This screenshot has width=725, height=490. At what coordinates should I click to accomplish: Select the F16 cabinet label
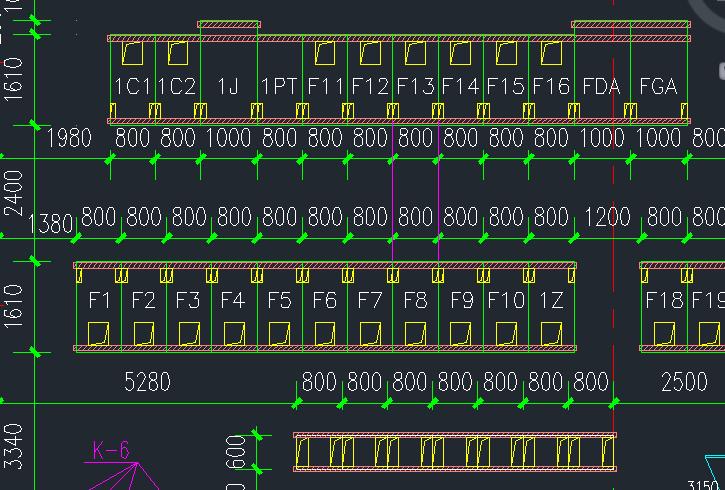pyautogui.click(x=550, y=87)
